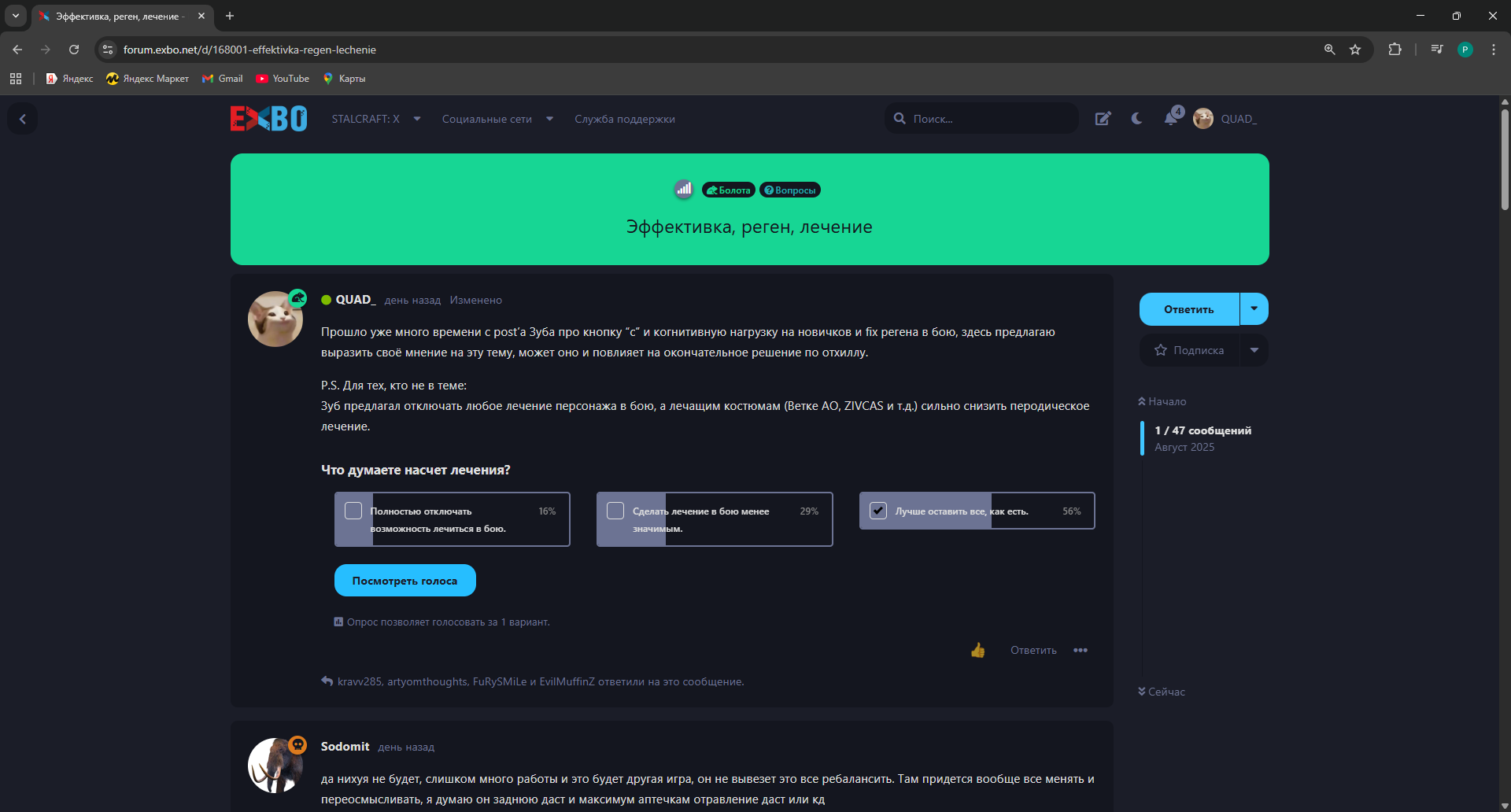Open Служба поддержки menu link
The width and height of the screenshot is (1511, 812).
[625, 119]
